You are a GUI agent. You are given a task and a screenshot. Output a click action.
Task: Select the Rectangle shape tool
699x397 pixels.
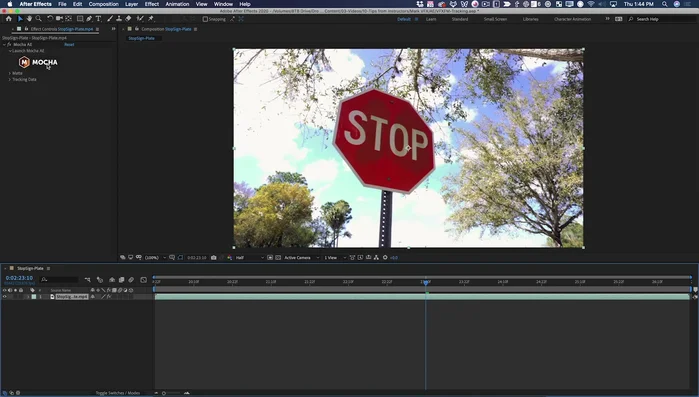click(80, 19)
